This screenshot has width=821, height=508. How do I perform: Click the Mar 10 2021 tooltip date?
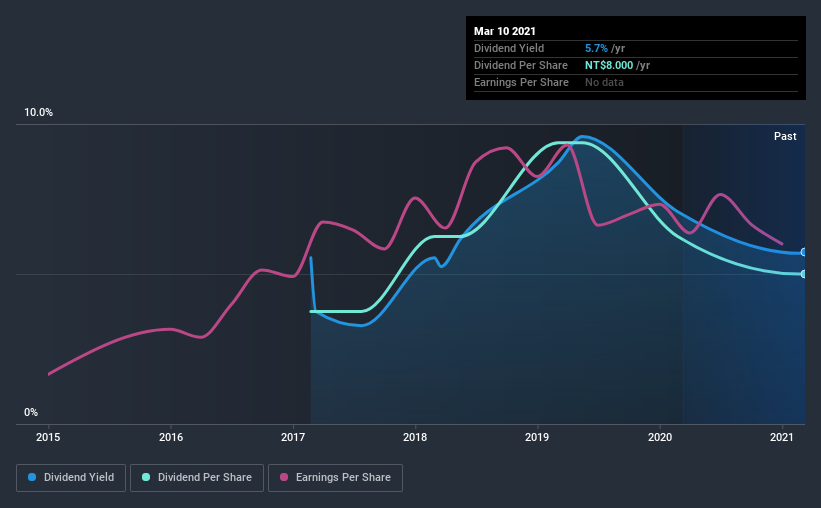click(505, 31)
